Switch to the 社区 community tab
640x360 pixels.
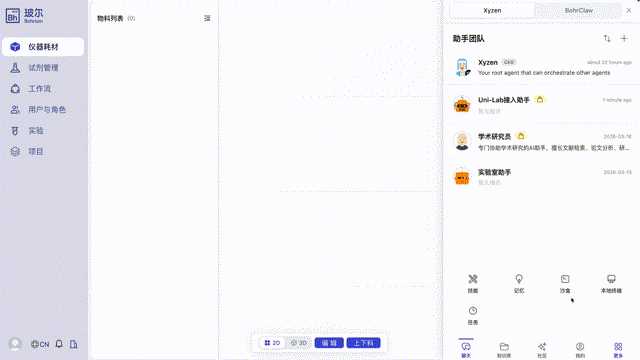click(x=542, y=349)
